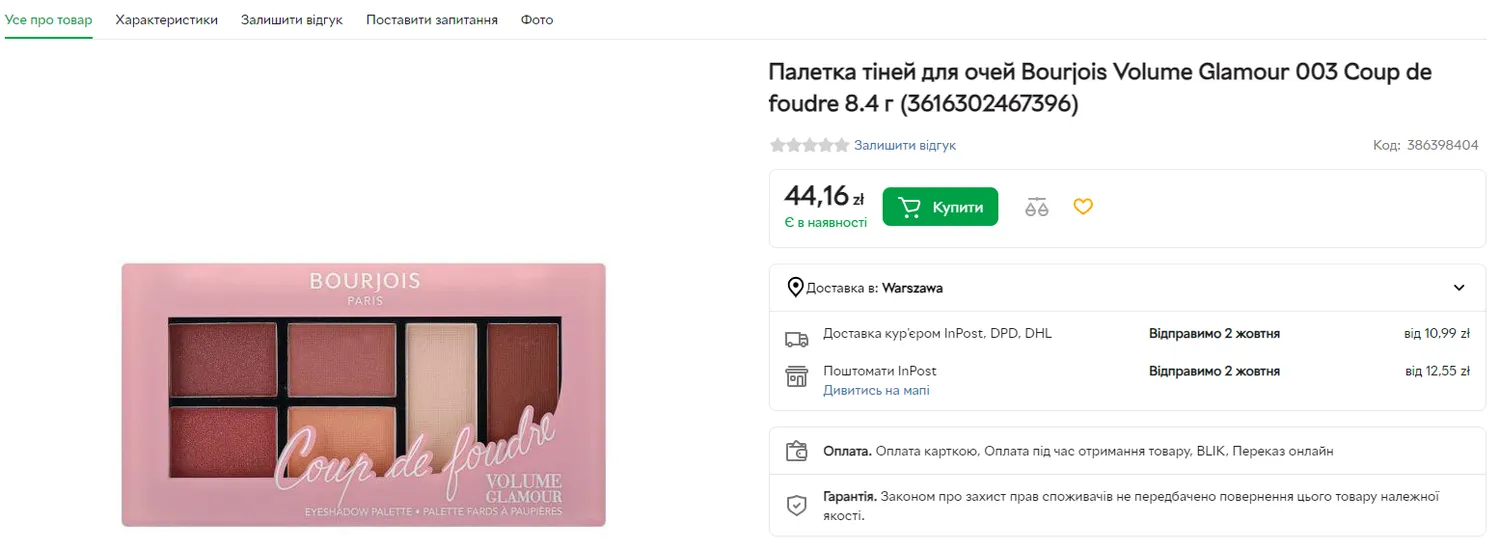Viewport: 1500px width, 555px height.
Task: Click the shopping cart icon in Купити
Action: coord(909,207)
